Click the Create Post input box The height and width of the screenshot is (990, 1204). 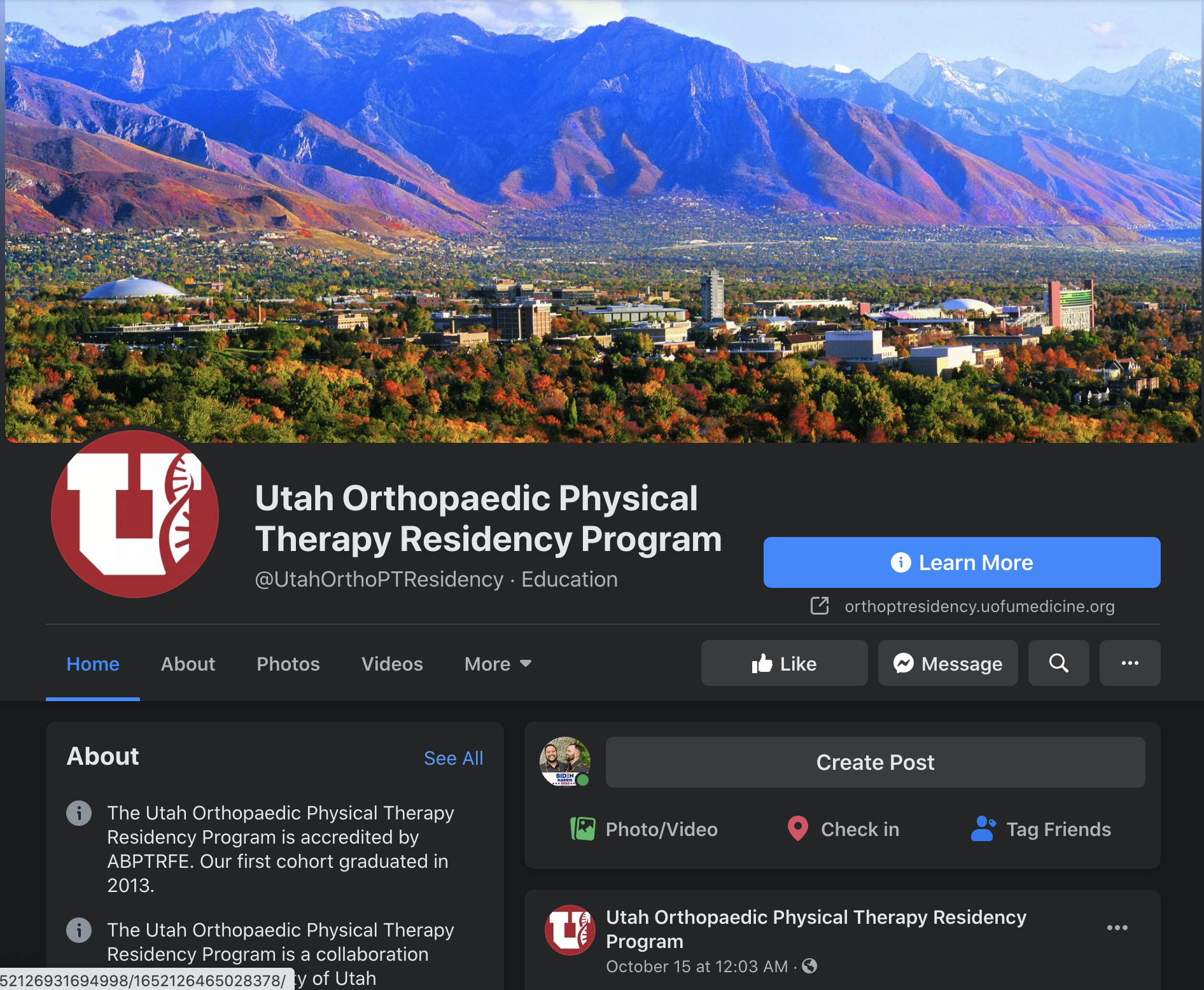pyautogui.click(x=875, y=762)
